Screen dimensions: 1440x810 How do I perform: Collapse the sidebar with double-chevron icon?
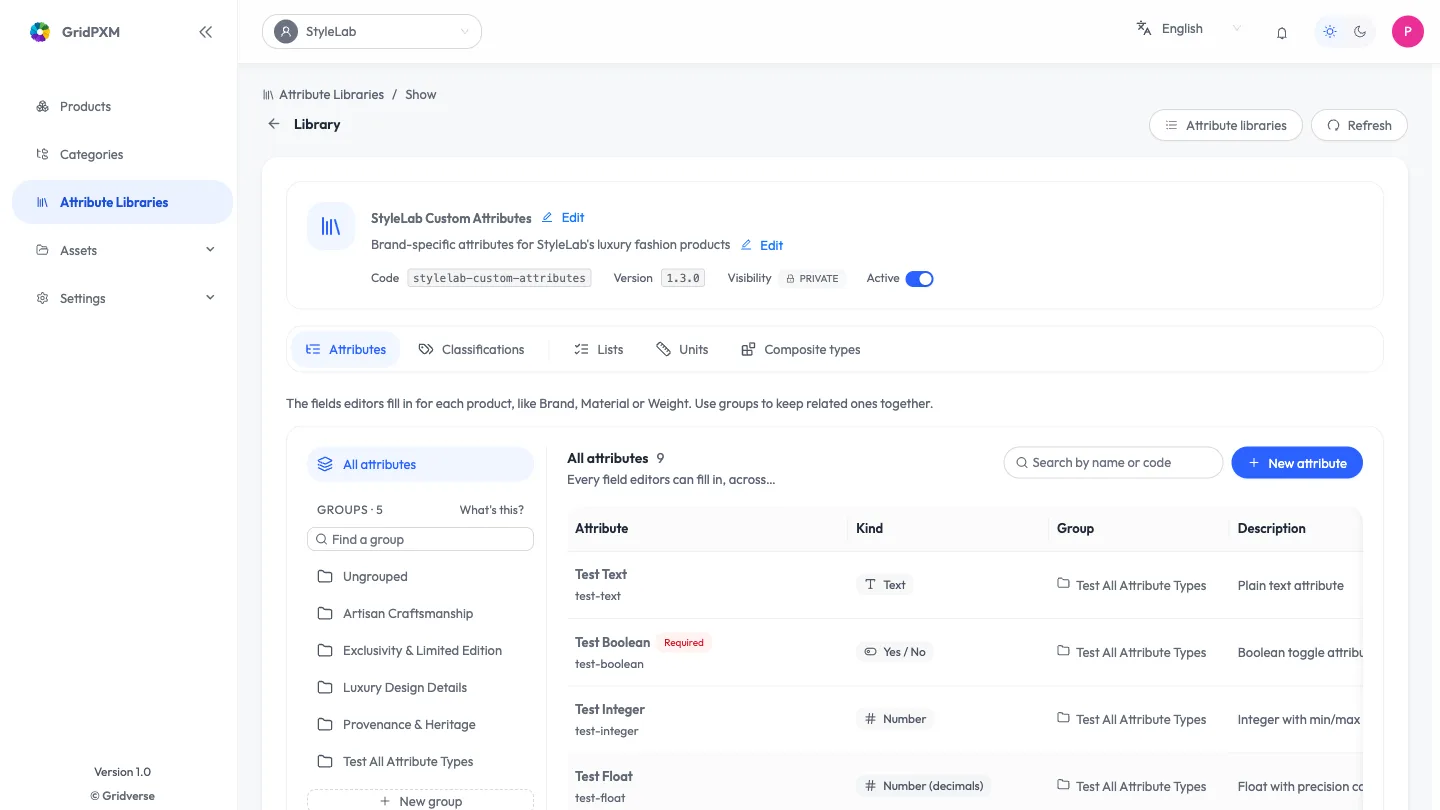(x=205, y=32)
